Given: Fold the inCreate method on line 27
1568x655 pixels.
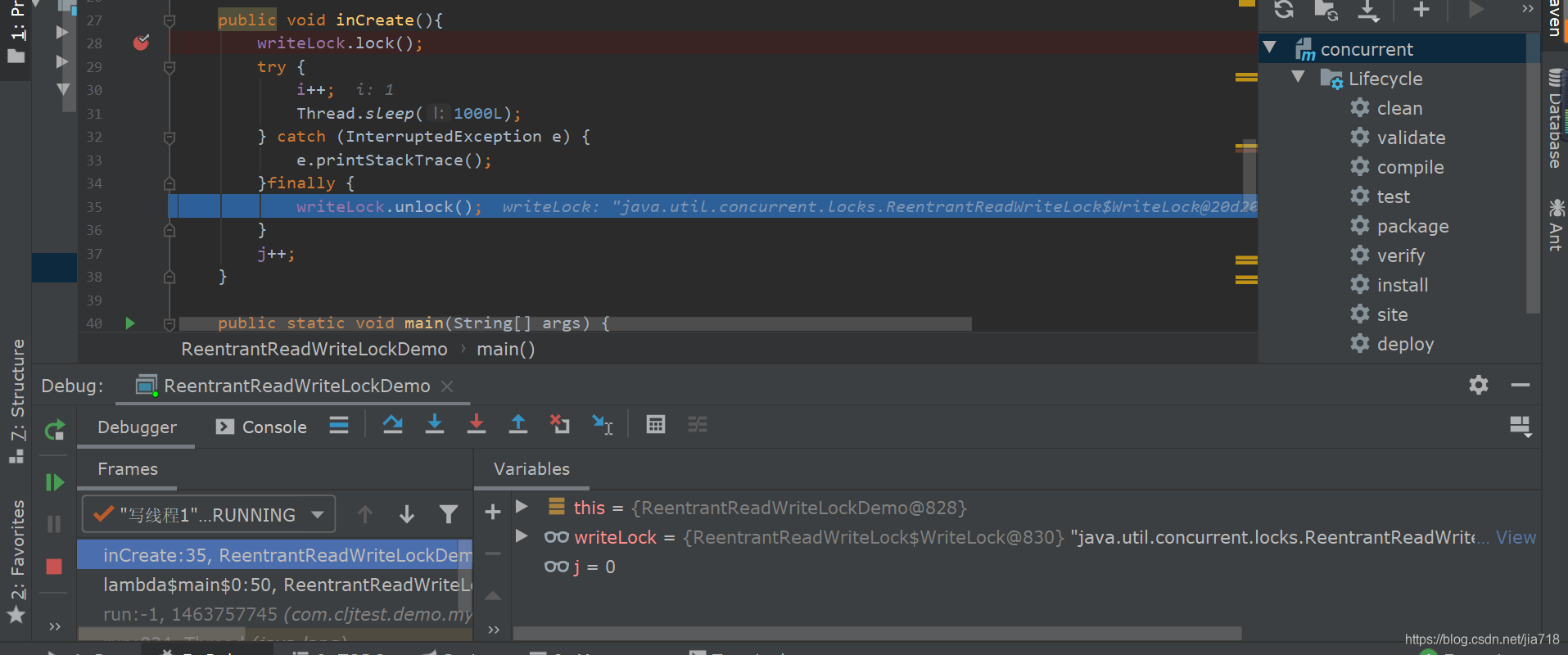Looking at the screenshot, I should click(169, 20).
